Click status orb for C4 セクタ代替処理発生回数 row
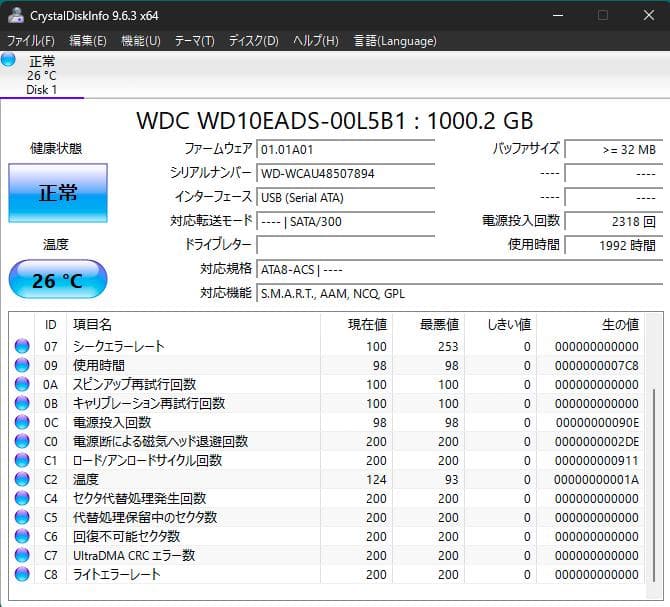The height and width of the screenshot is (607, 670). pos(22,498)
